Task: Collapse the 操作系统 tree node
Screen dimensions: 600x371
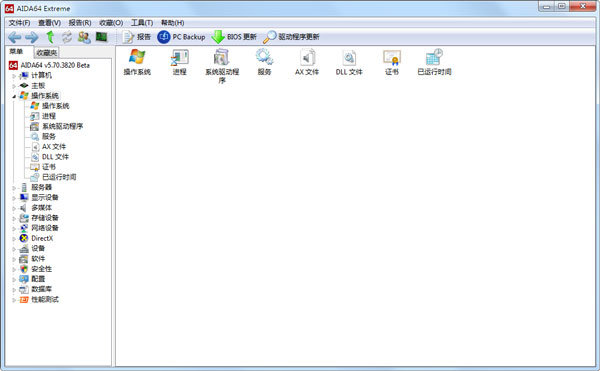Action: click(14, 96)
